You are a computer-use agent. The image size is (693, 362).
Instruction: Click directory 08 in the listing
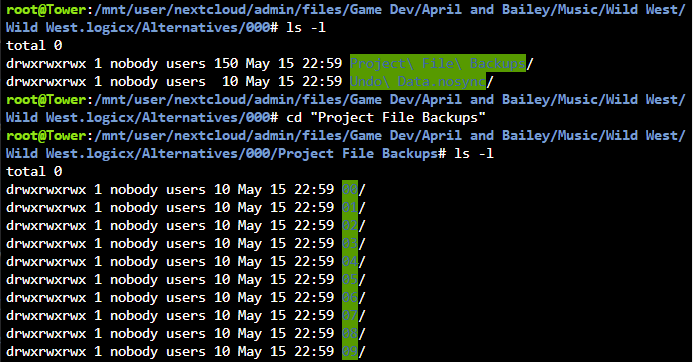pyautogui.click(x=350, y=333)
